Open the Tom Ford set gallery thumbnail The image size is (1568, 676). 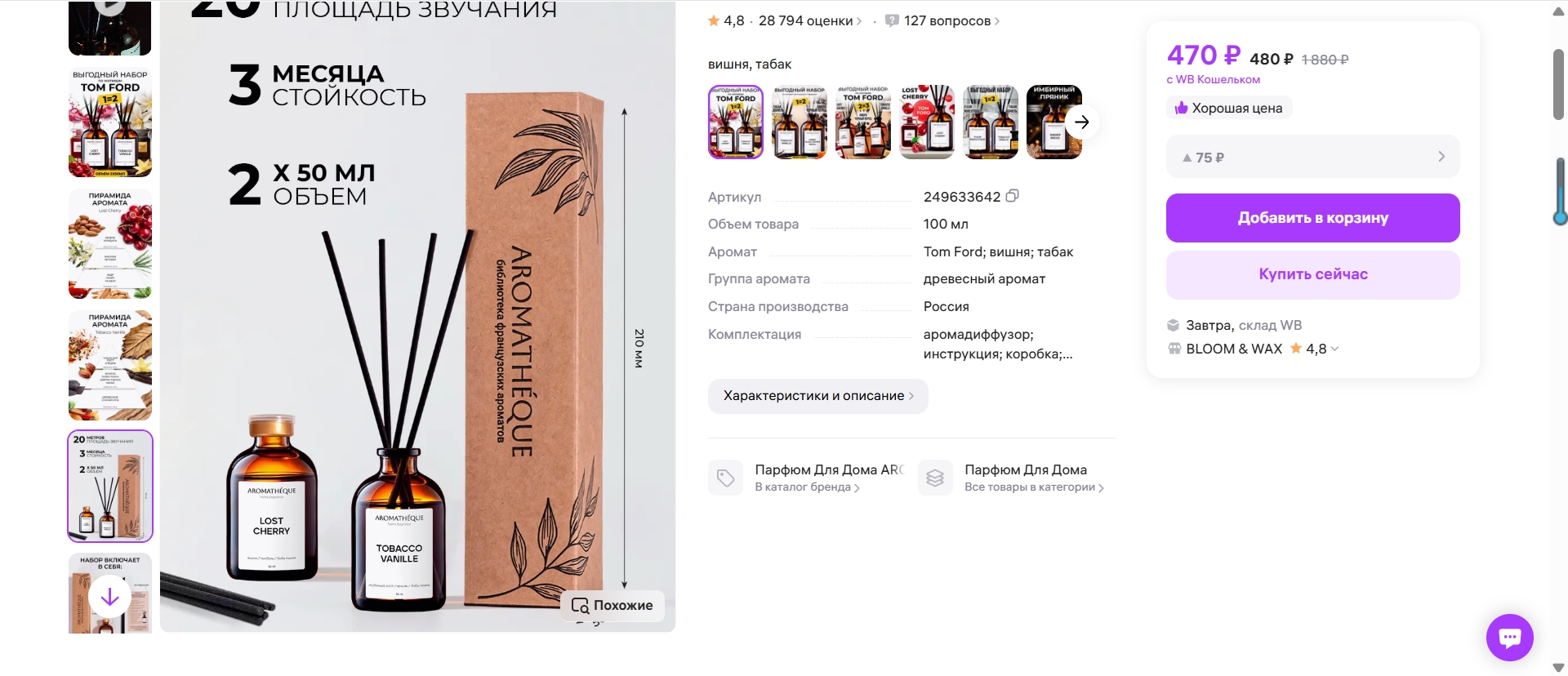click(x=109, y=122)
